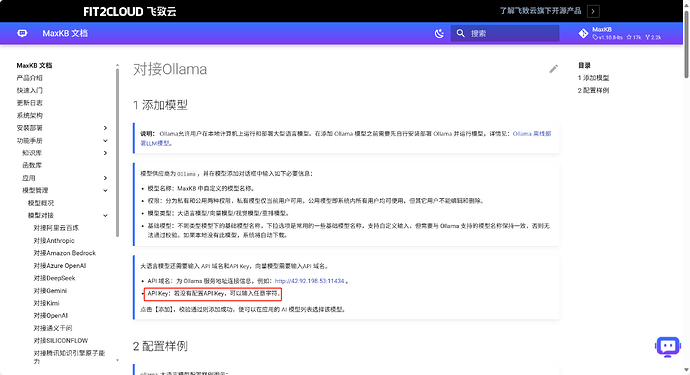Screen dimensions: 690x375
Task: Jump to 2 配置样例 in table of contents
Action: click(593, 90)
